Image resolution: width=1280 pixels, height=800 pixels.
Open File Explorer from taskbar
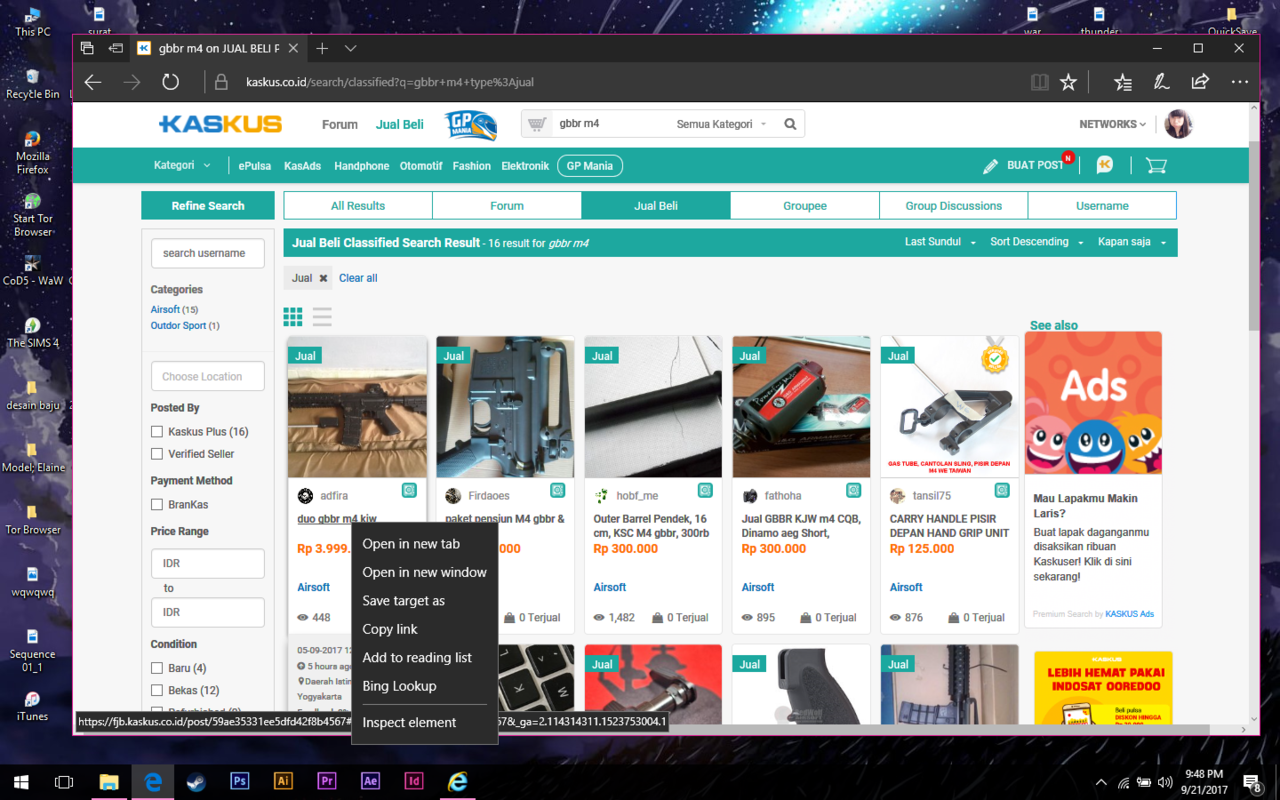pos(109,782)
